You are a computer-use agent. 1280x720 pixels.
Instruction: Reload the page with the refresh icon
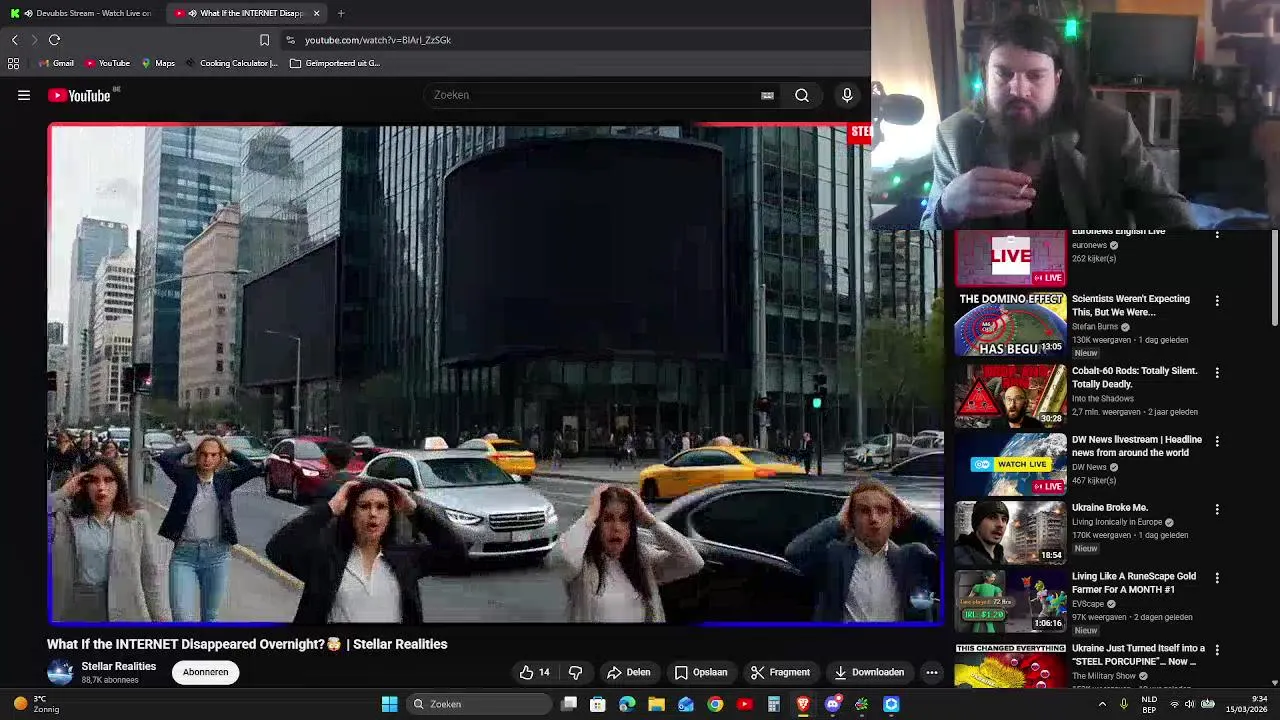54,40
